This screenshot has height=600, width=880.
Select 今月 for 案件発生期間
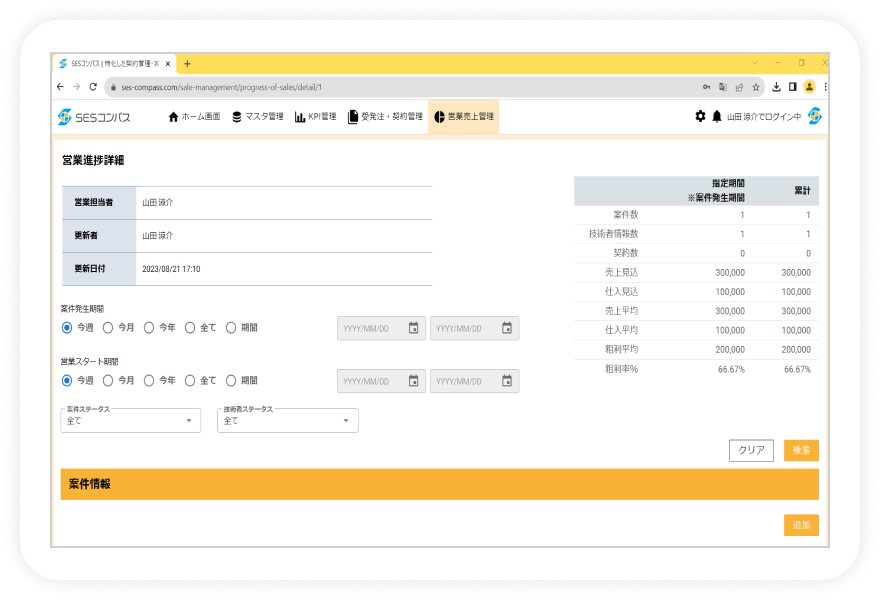pos(108,328)
